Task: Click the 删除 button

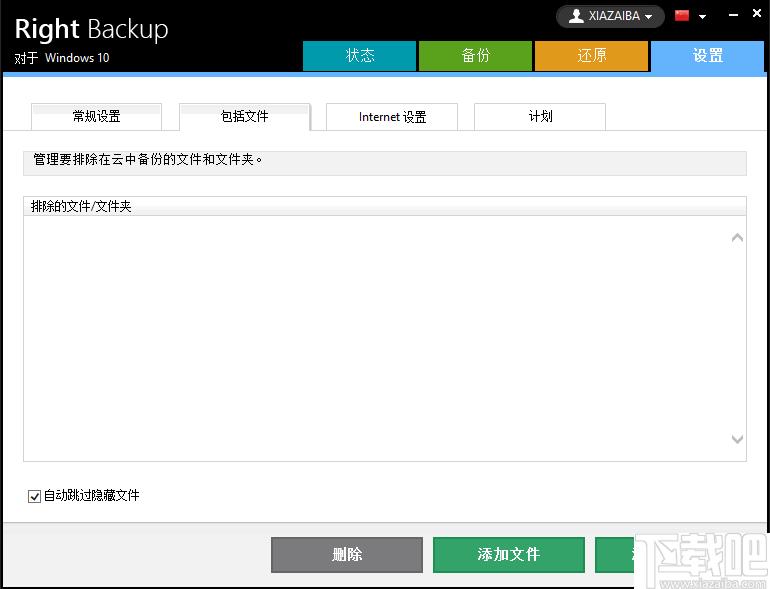Action: (x=347, y=555)
